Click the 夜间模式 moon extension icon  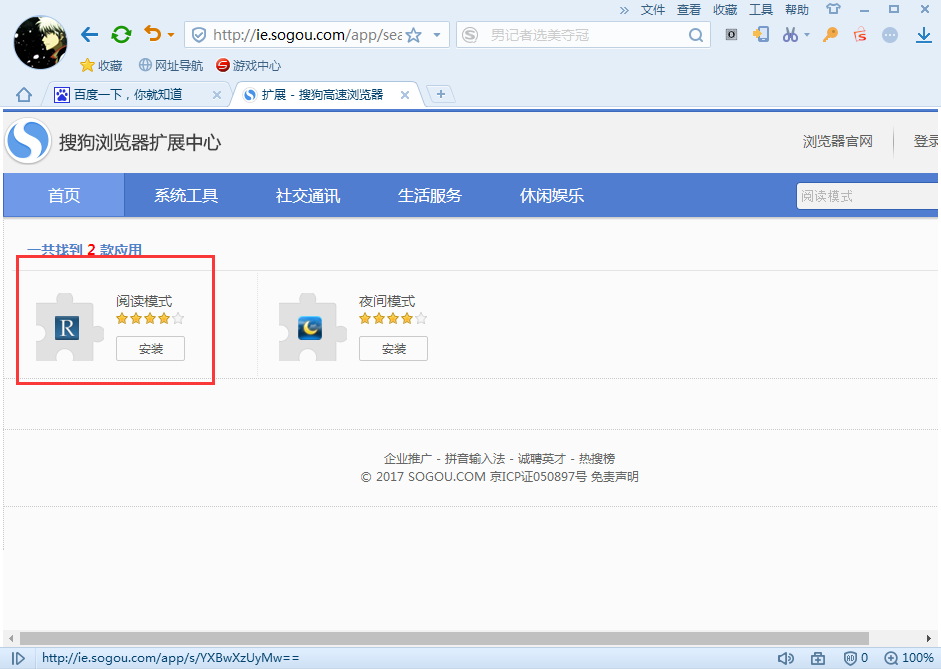click(x=311, y=327)
